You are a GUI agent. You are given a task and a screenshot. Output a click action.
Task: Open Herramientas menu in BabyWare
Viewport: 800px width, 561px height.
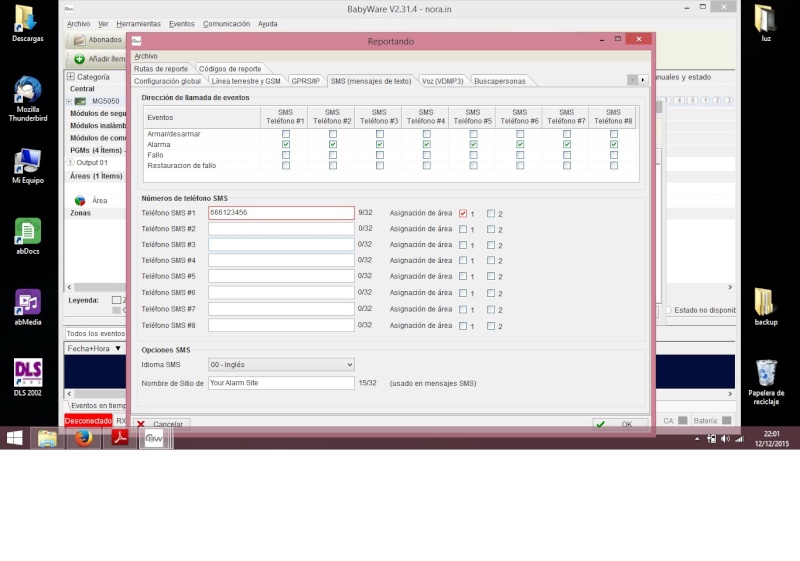[138, 24]
